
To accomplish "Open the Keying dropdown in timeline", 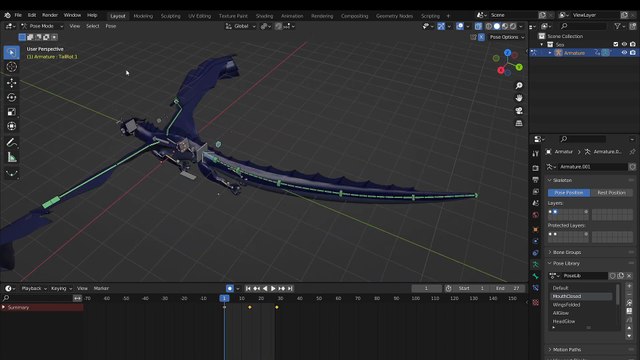I will coord(61,288).
